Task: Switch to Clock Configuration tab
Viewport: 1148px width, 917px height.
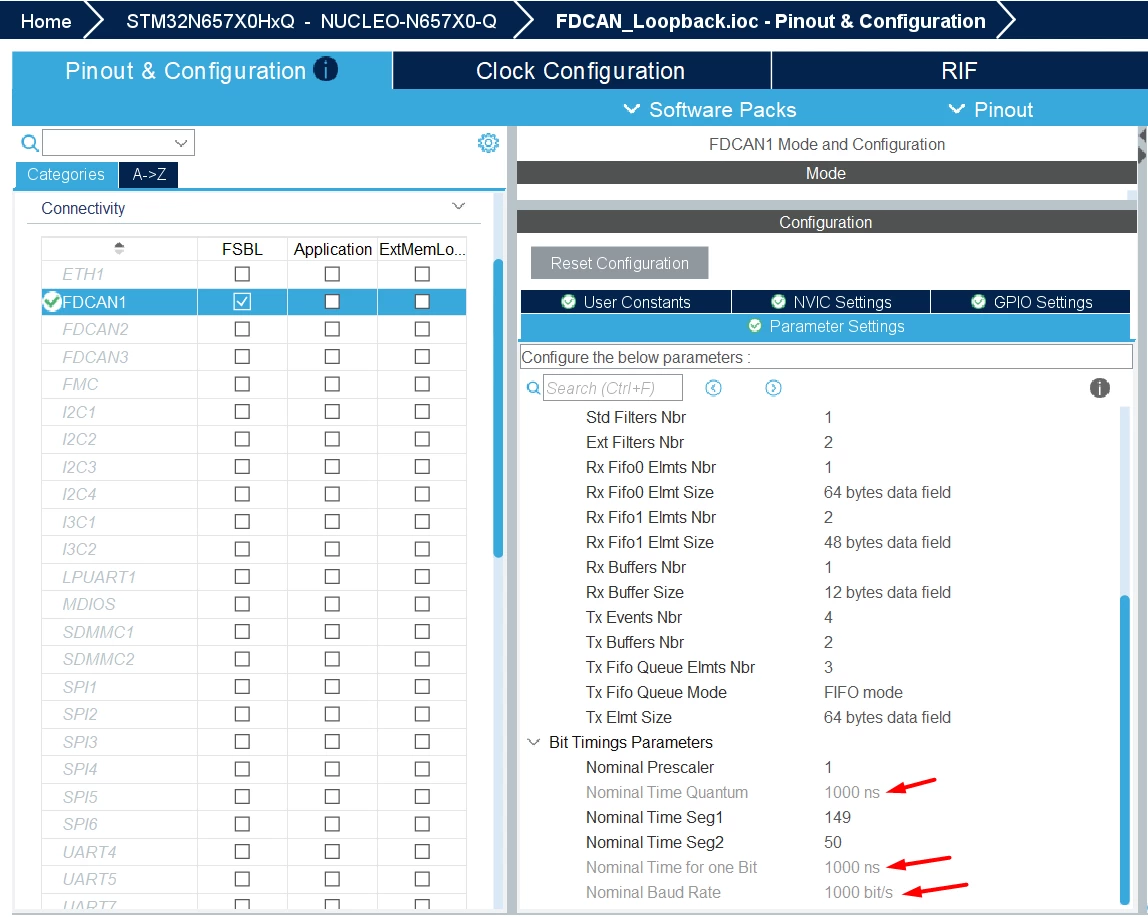Action: pos(581,70)
